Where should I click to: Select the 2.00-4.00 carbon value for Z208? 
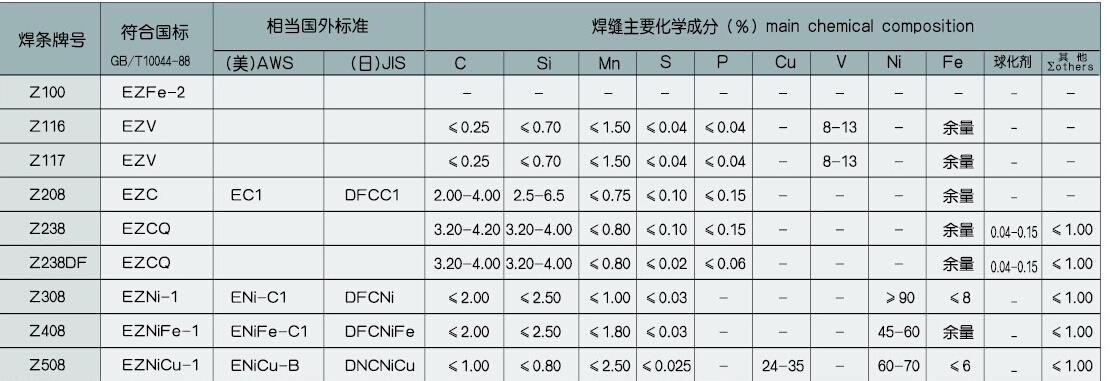(x=465, y=195)
